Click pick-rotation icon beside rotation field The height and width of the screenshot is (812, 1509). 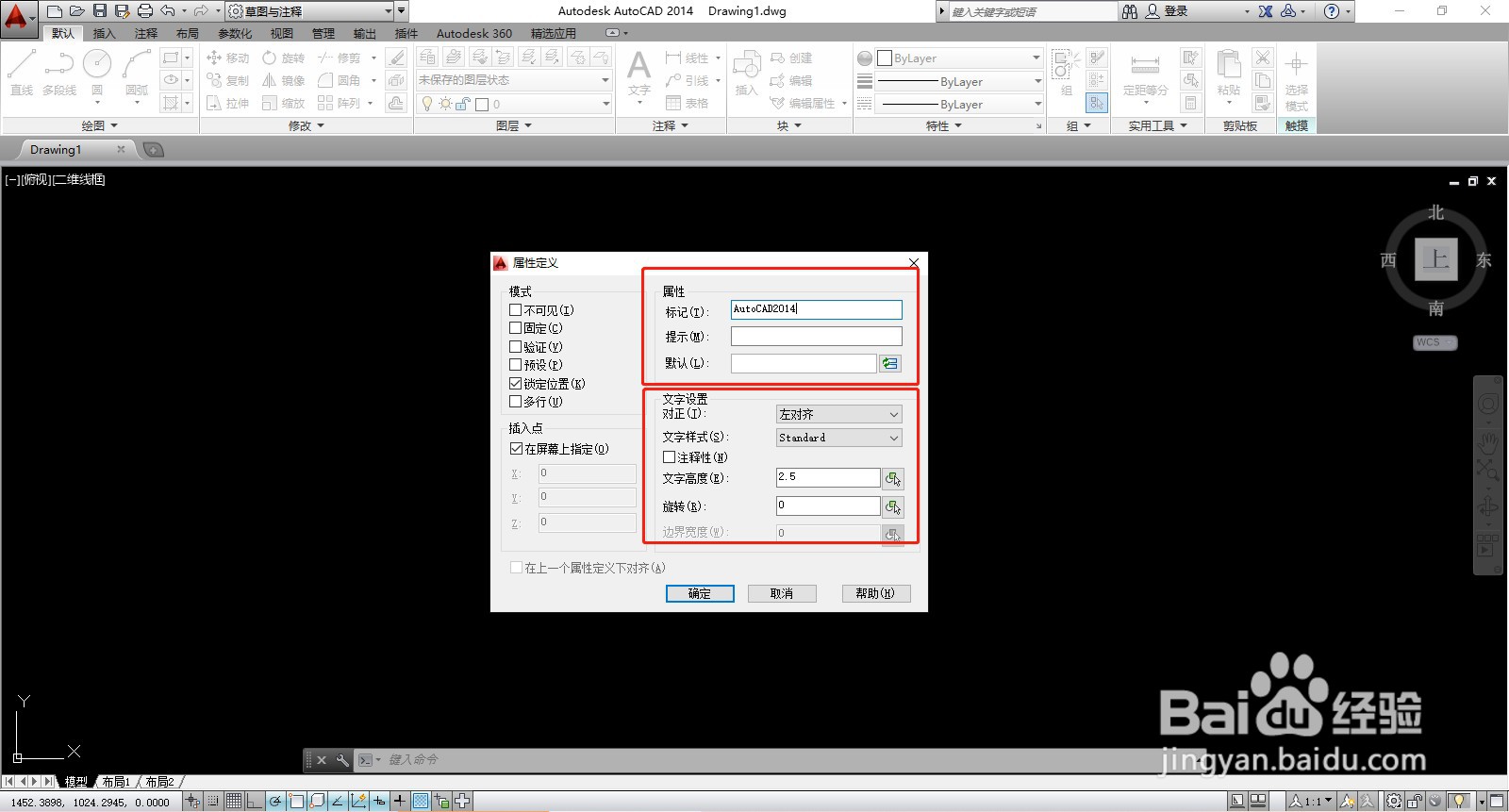[x=893, y=506]
